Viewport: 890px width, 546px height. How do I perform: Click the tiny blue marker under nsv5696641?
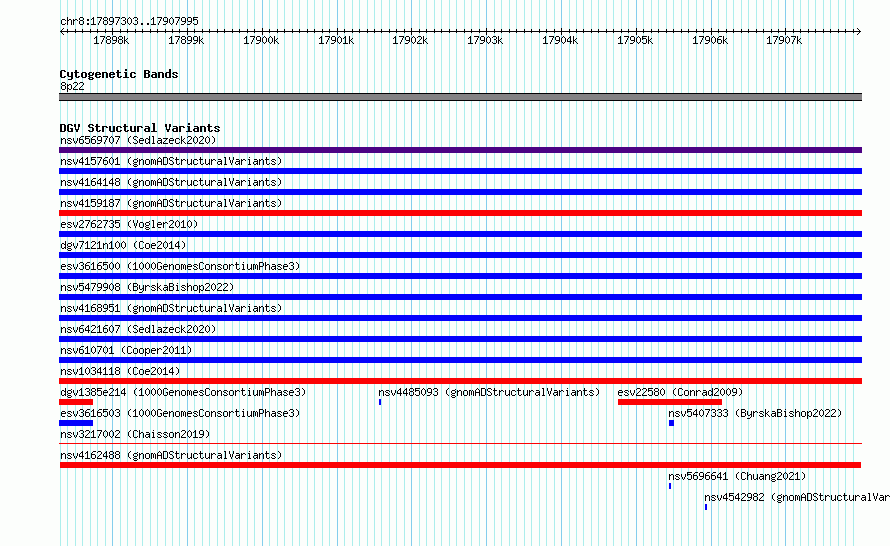click(x=670, y=486)
